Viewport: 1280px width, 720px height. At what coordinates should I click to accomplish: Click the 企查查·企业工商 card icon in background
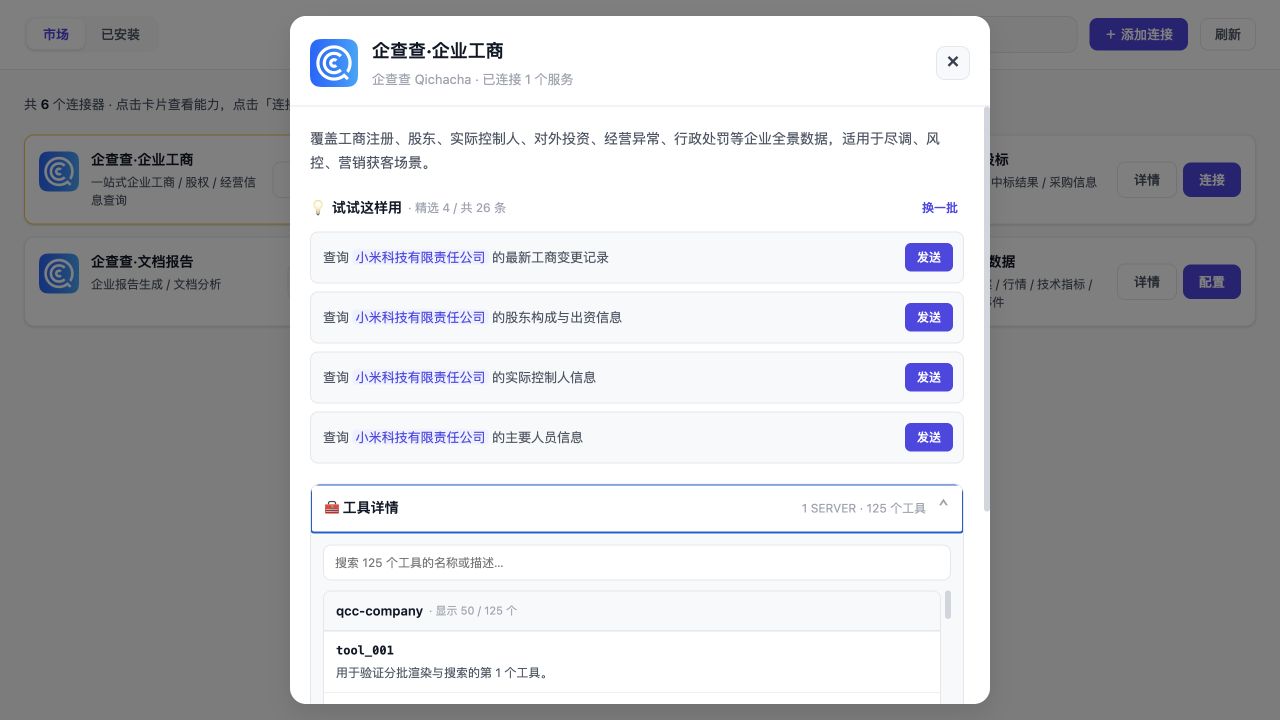(59, 171)
